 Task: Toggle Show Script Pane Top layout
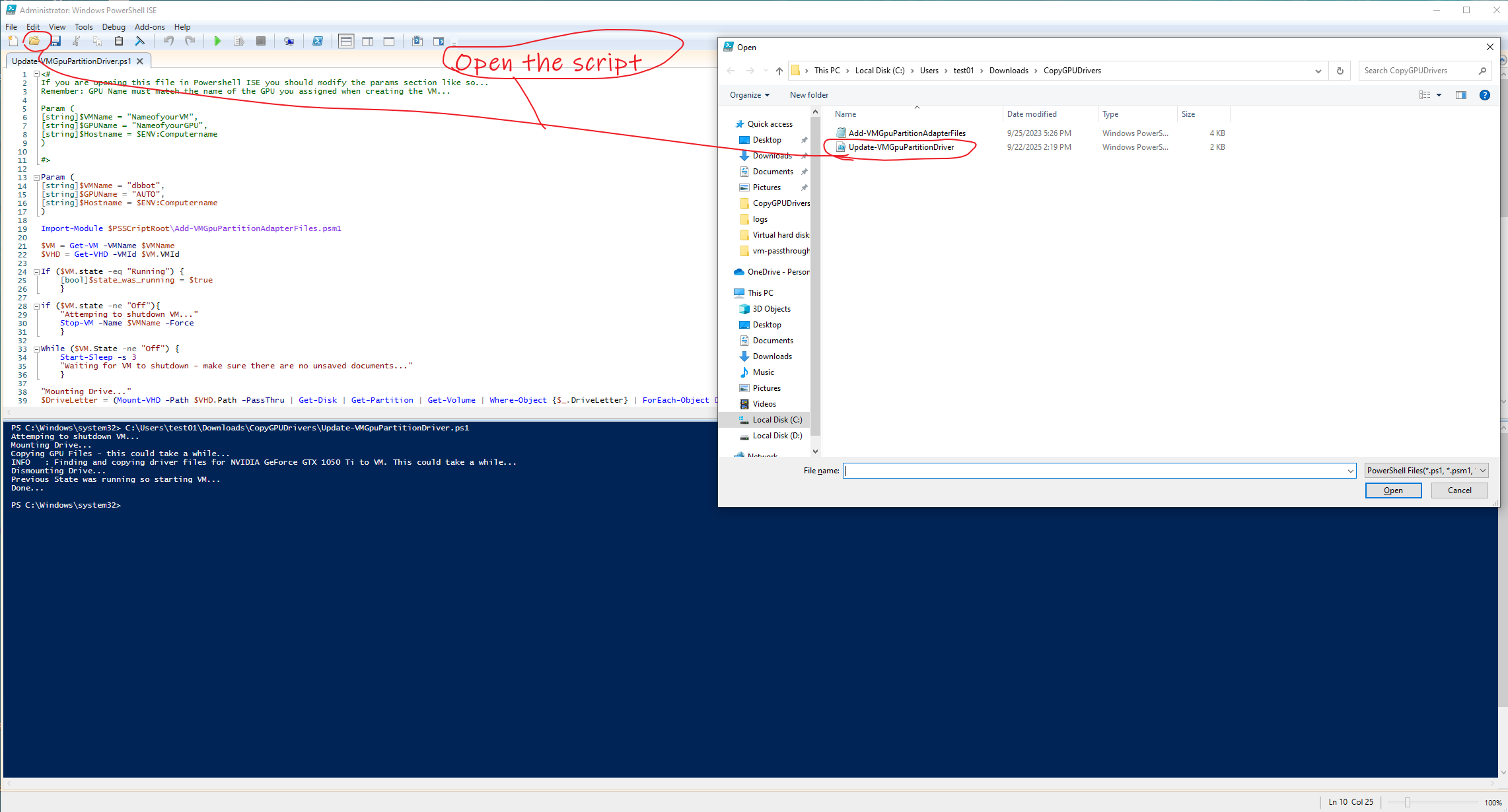346,41
